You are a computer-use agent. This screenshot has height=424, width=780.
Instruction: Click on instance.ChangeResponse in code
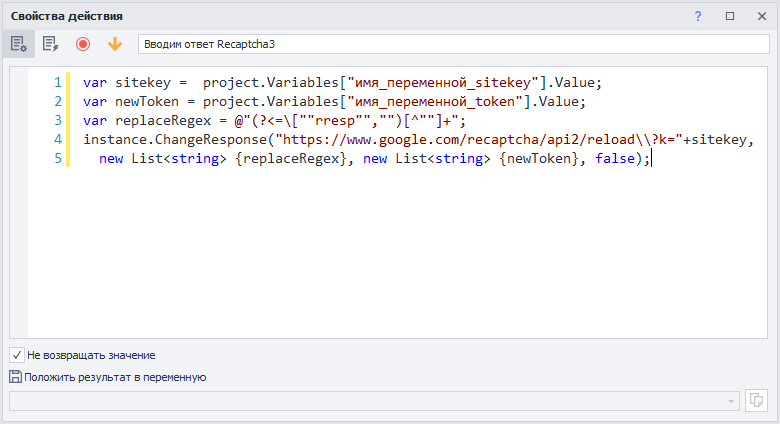click(x=175, y=140)
